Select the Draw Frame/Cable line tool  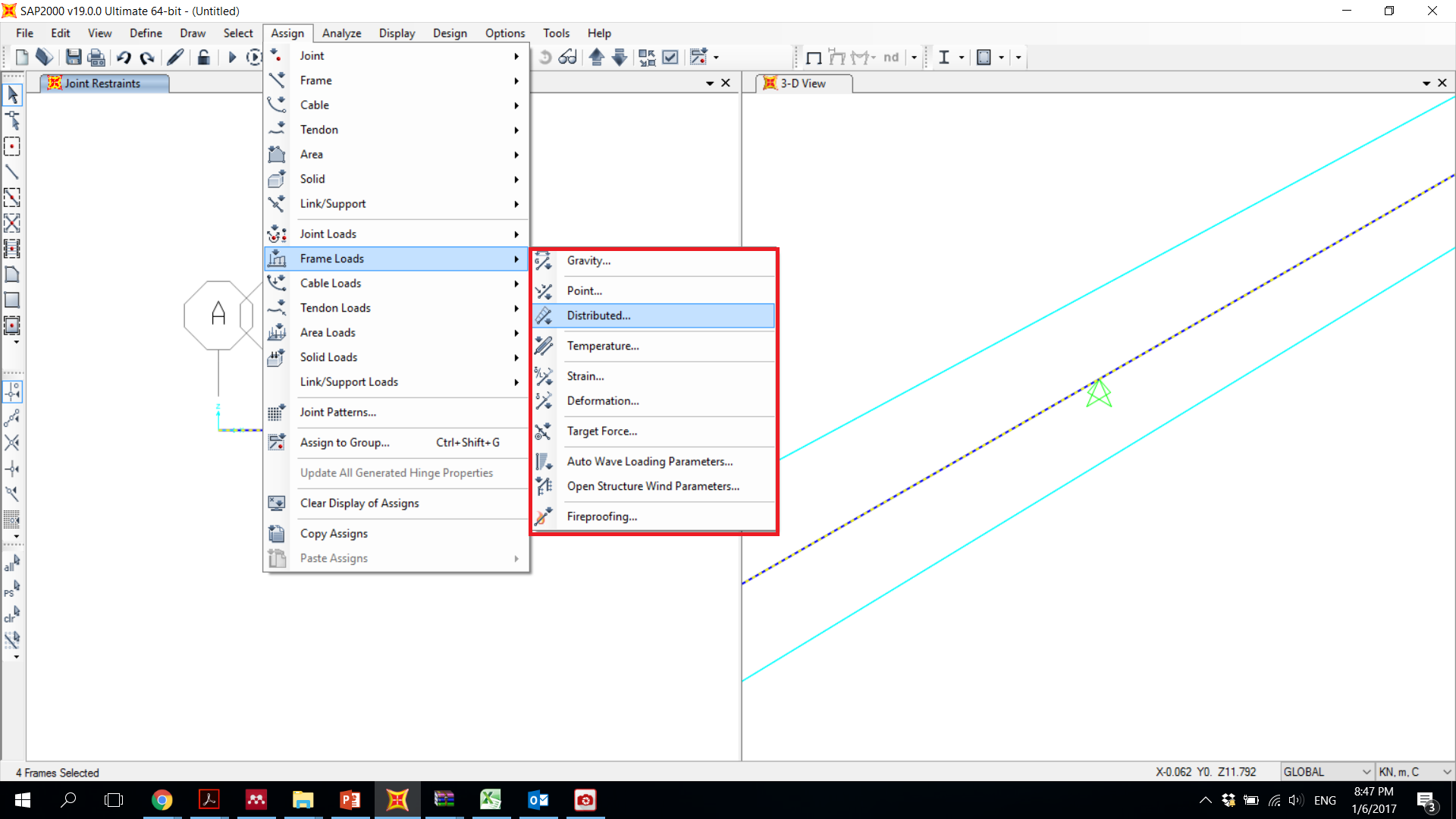pyautogui.click(x=12, y=172)
